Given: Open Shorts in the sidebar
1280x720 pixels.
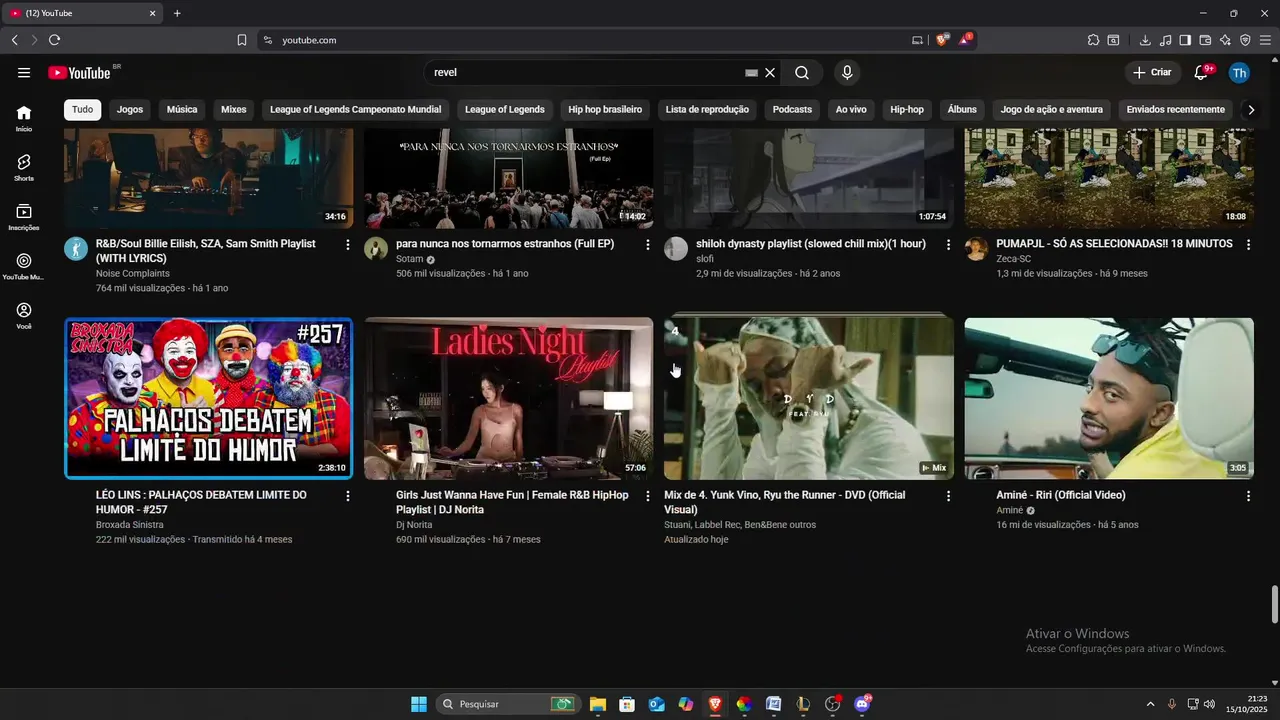Looking at the screenshot, I should coord(24,167).
